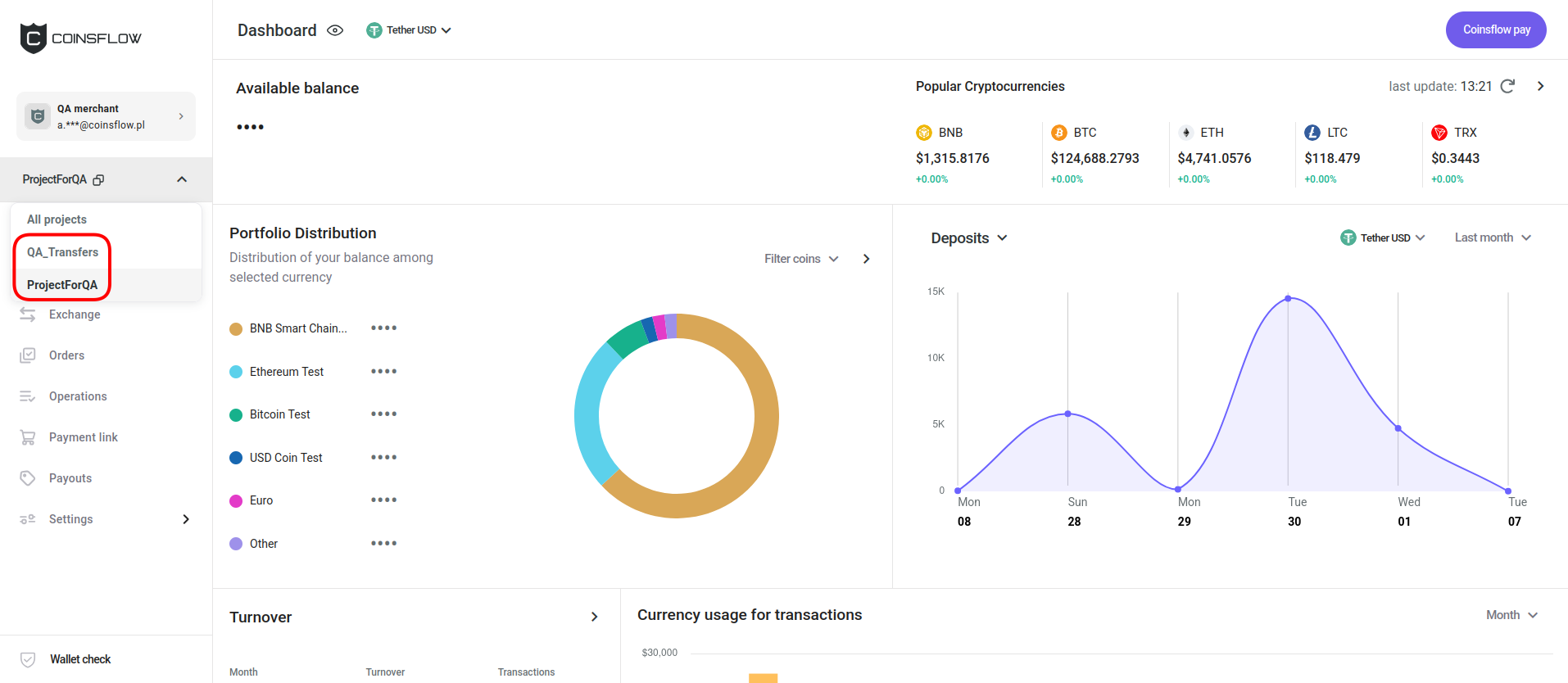Open the Wallet check shield icon
1568x683 pixels.
(x=28, y=659)
